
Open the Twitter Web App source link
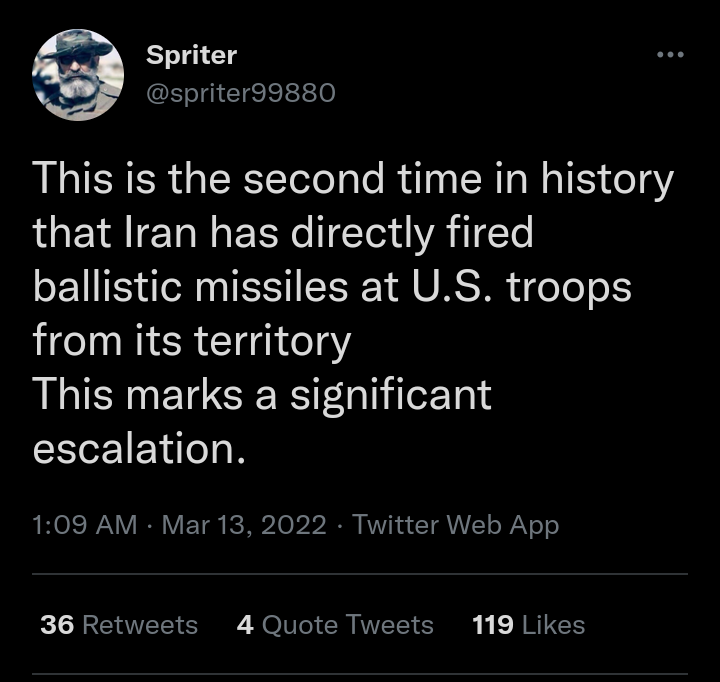coord(455,525)
